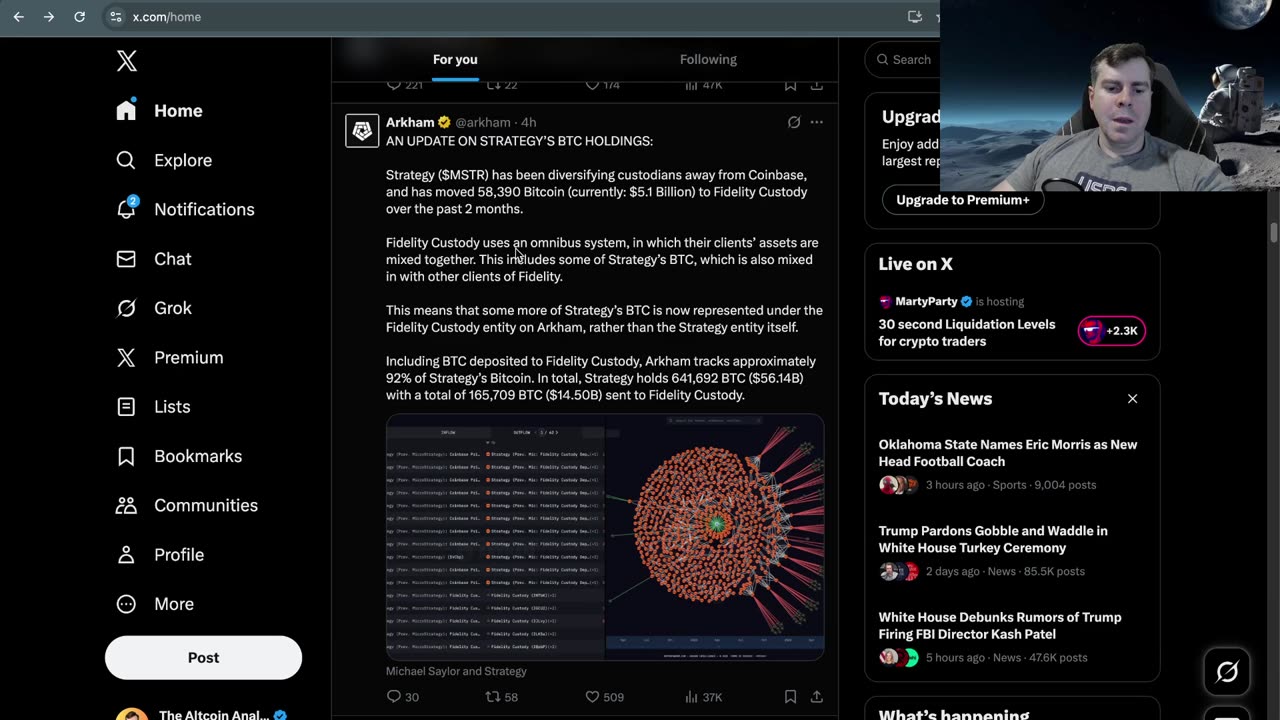Click page vertical scrollbar

pyautogui.click(x=1274, y=232)
